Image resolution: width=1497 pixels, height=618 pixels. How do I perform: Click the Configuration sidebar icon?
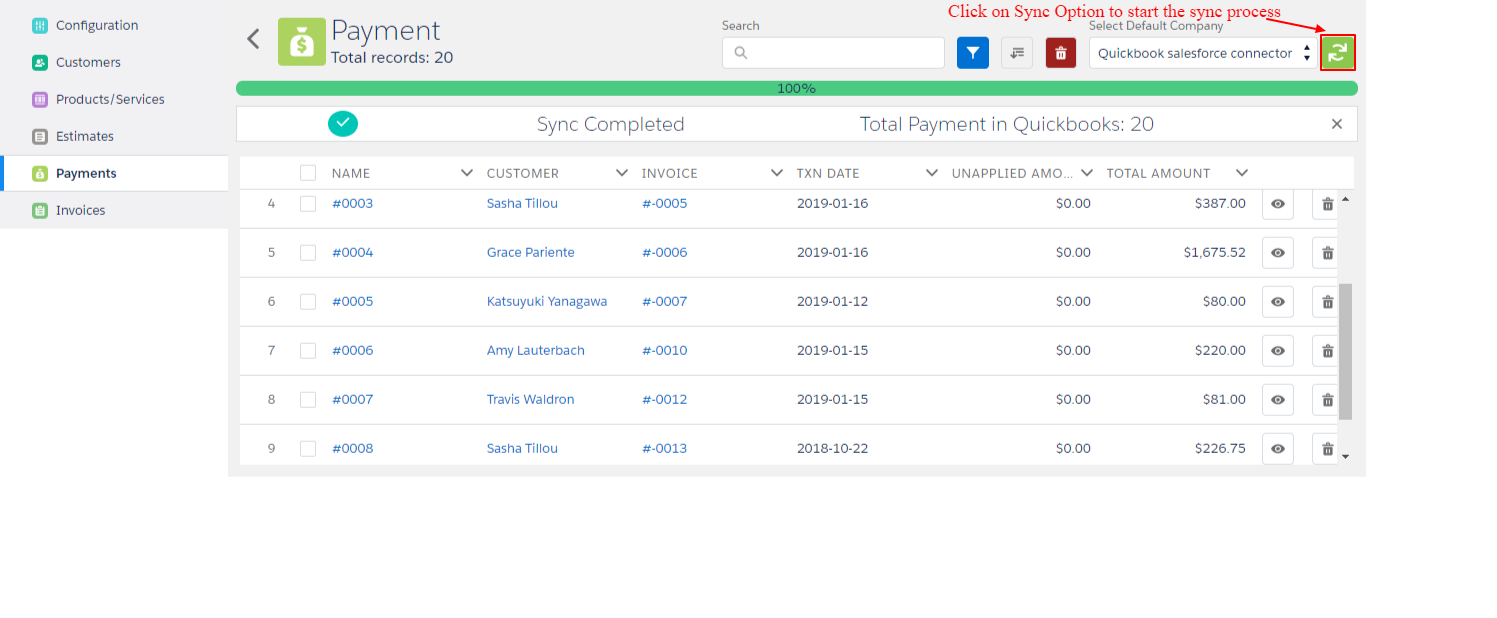pyautogui.click(x=39, y=25)
